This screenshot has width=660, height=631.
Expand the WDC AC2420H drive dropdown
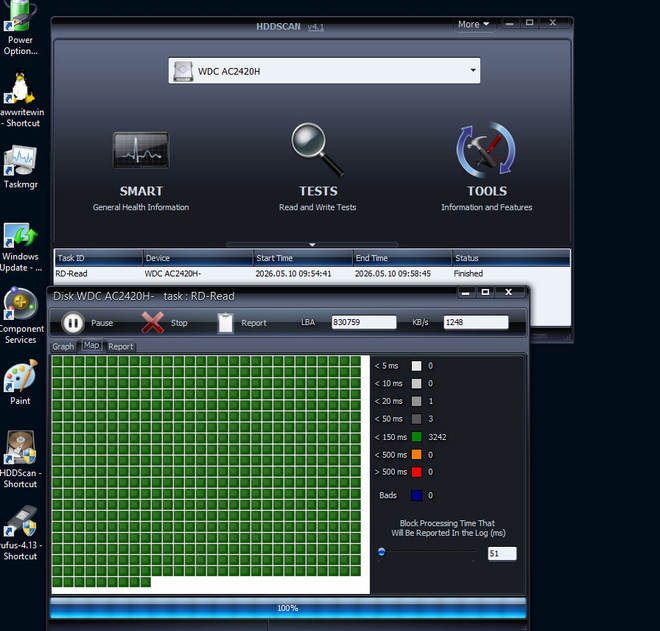(x=473, y=70)
